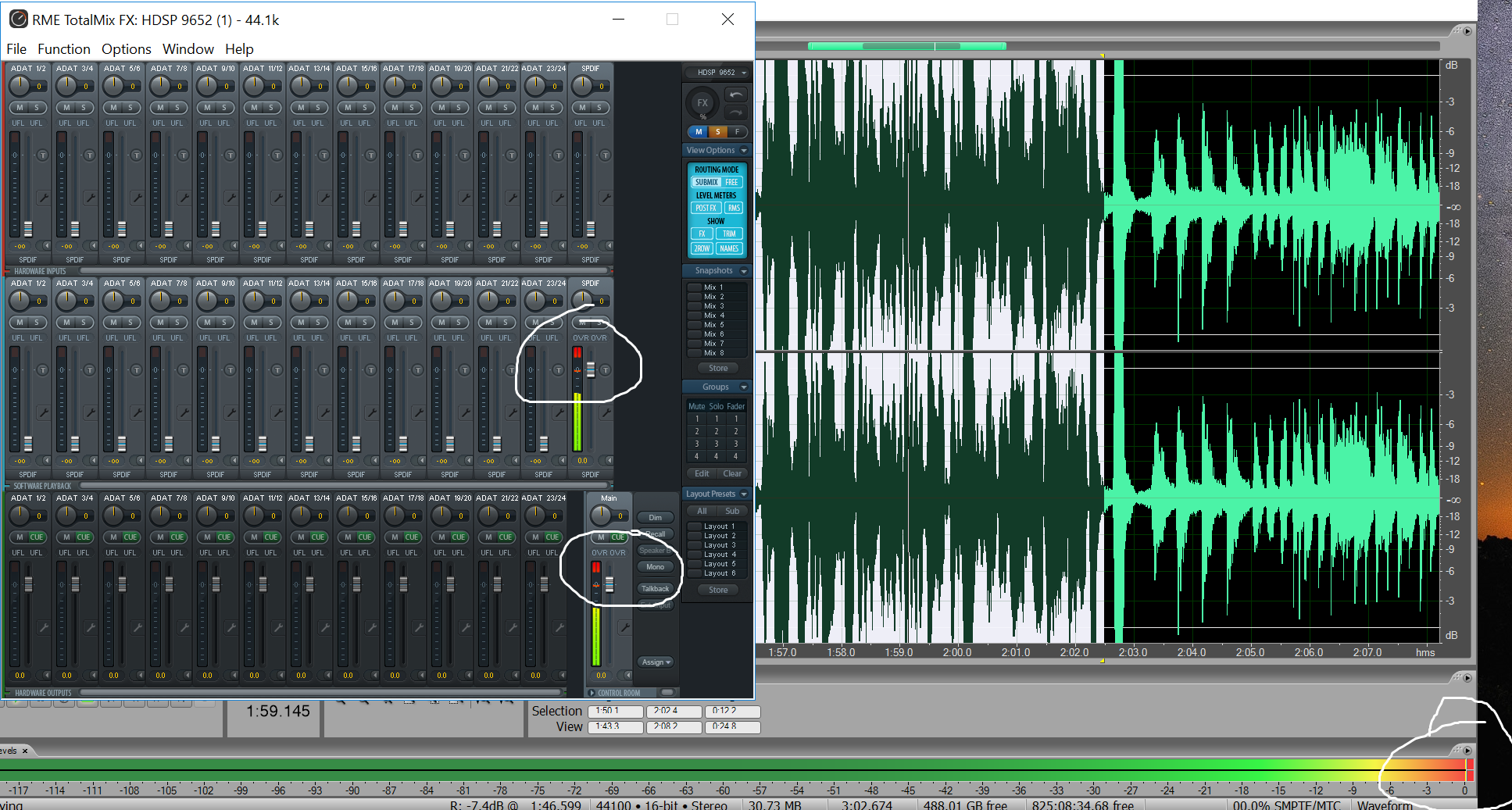
Task: Click the Clear button in Groups
Action: pos(732,473)
